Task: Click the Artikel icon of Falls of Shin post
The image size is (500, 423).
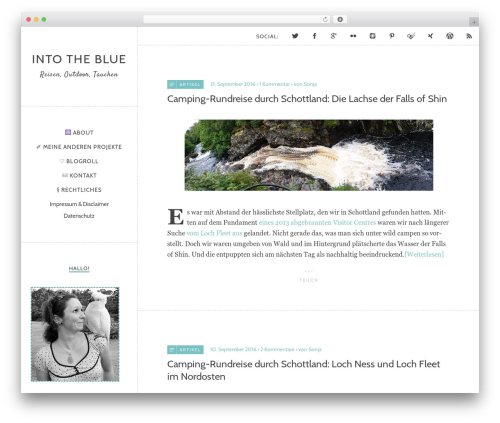Action: tap(172, 84)
